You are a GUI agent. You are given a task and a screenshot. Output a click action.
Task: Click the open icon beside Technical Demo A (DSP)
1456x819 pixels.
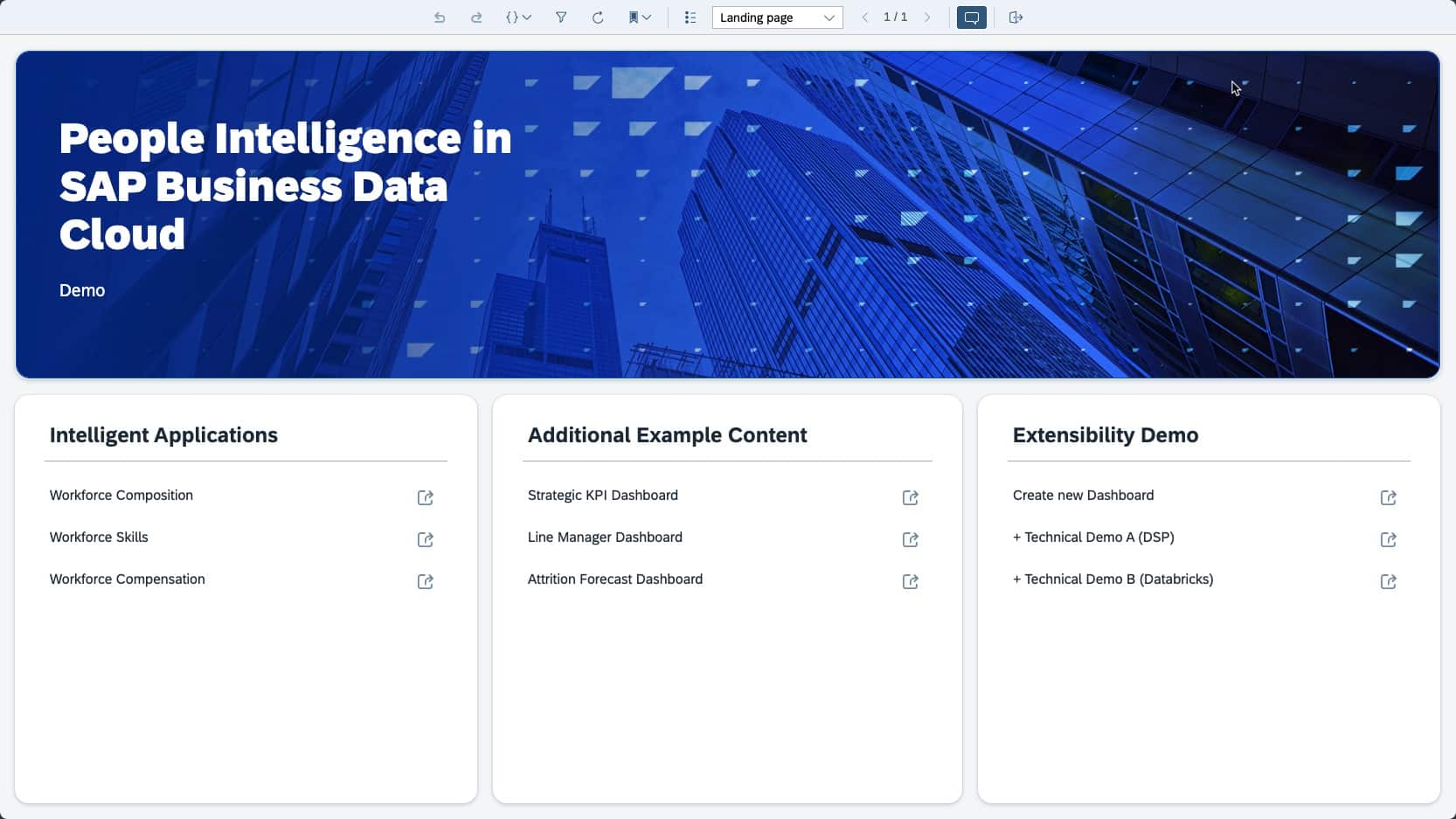pyautogui.click(x=1389, y=539)
